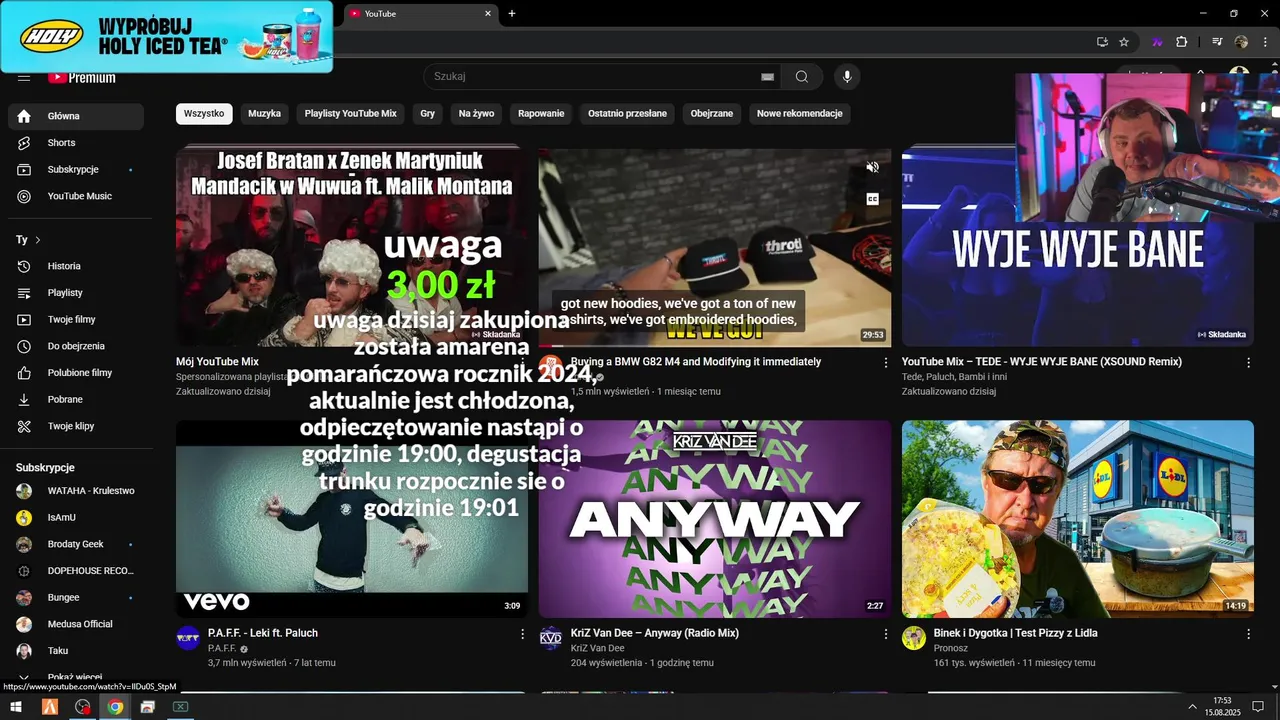This screenshot has height=720, width=1280.
Task: Open Chrome extensions puzzle icon
Action: pos(1181,42)
